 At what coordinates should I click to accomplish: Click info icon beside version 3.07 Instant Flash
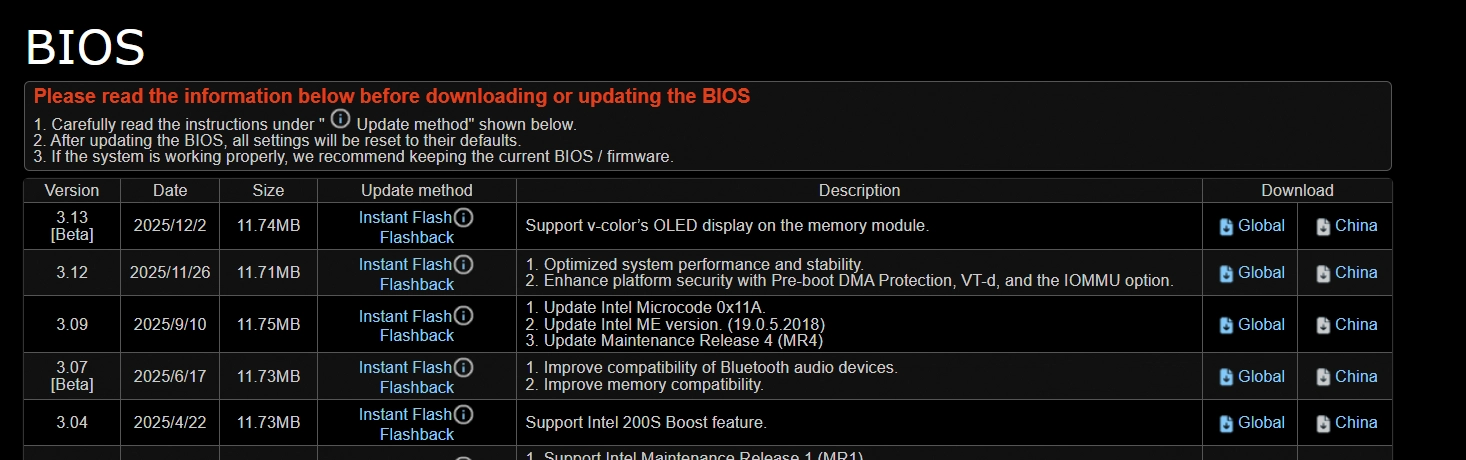[x=464, y=367]
